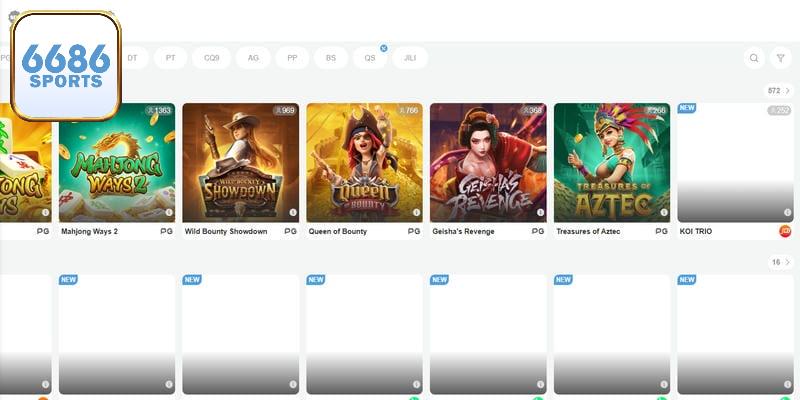Click PG logo beside Treasures of Aztec
Viewport: 800px width, 400px height.
tap(661, 231)
